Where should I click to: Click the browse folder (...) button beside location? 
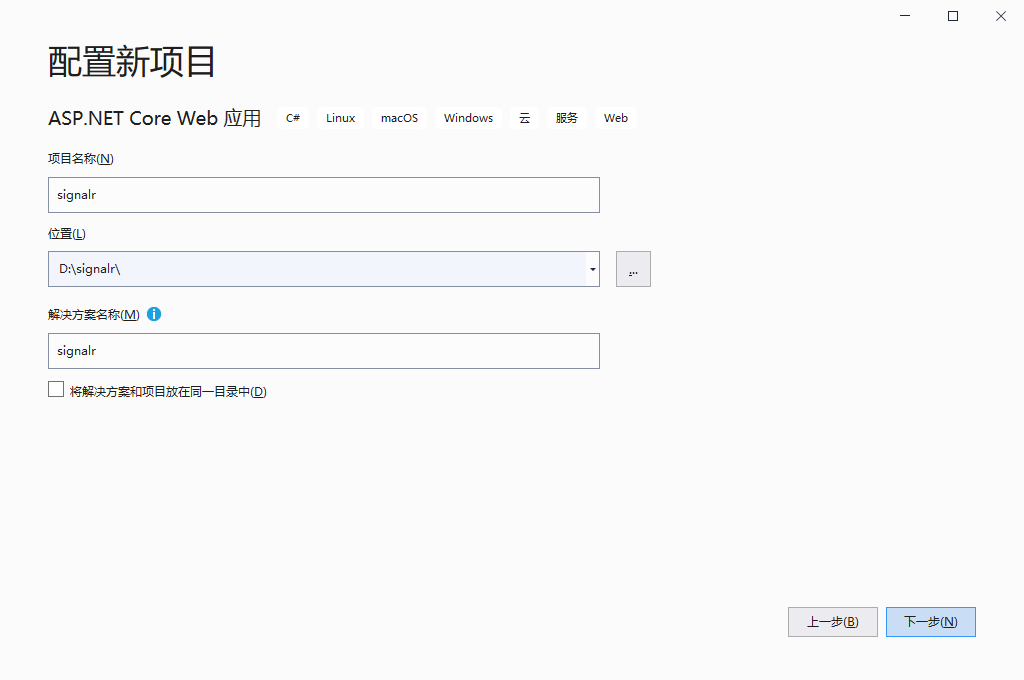(633, 268)
